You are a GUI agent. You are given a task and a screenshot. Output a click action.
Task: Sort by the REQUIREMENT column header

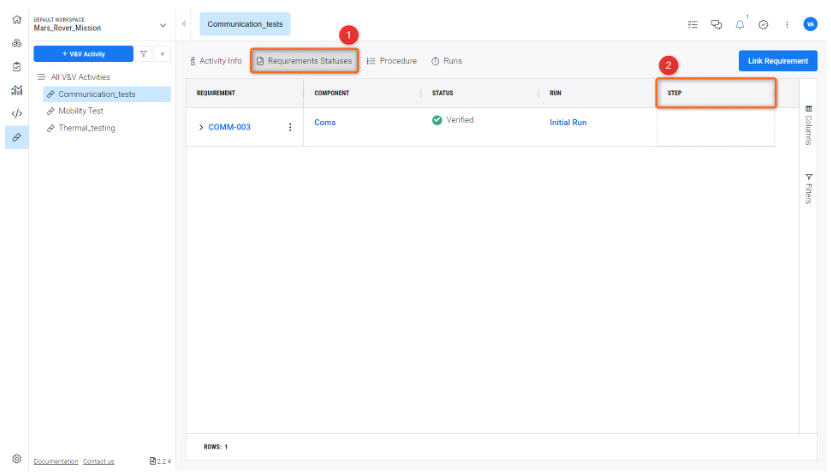[216, 93]
